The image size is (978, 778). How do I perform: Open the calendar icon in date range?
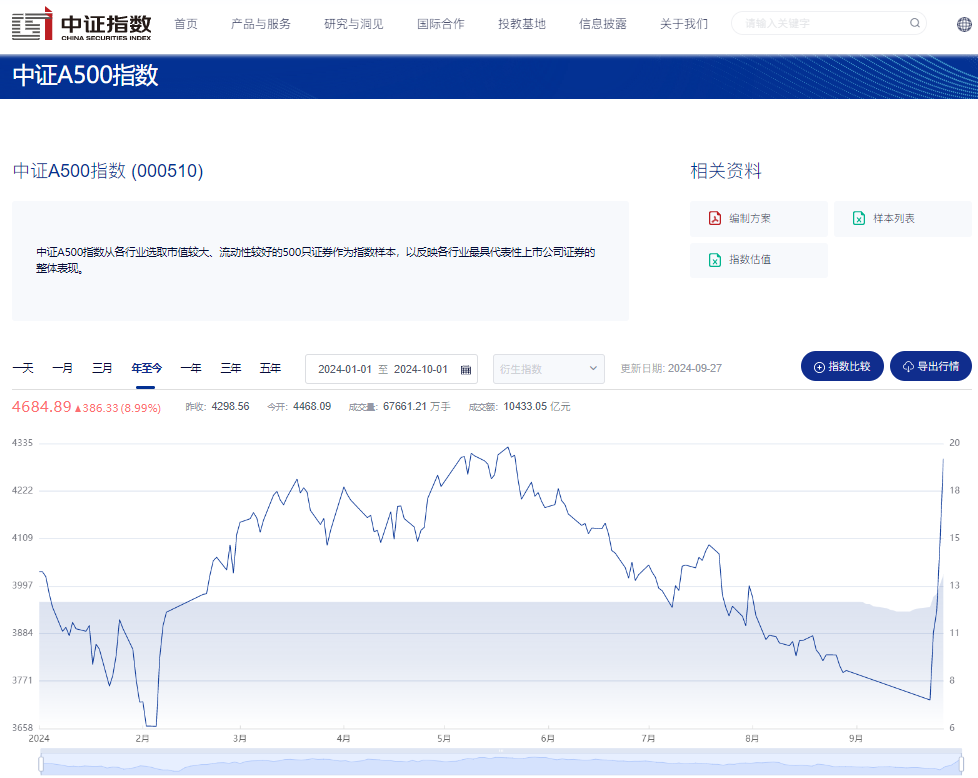coord(465,369)
